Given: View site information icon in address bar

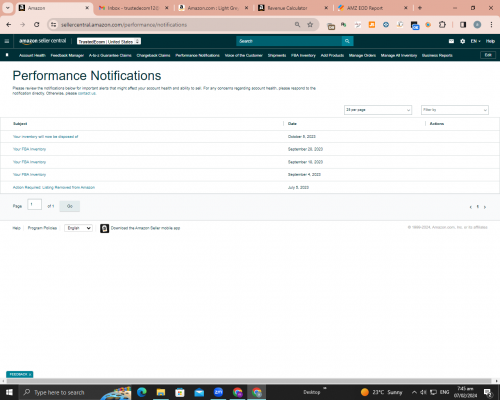Looking at the screenshot, I should [53, 25].
